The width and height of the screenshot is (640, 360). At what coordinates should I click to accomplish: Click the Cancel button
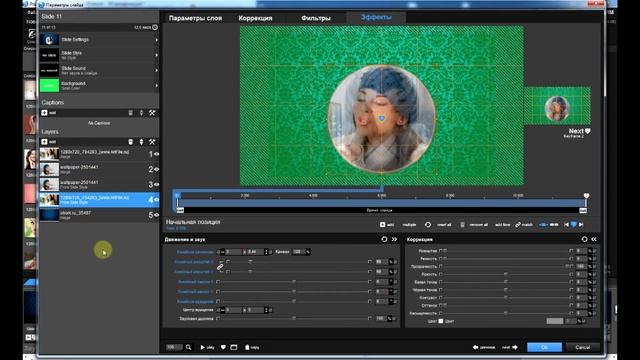click(x=582, y=347)
